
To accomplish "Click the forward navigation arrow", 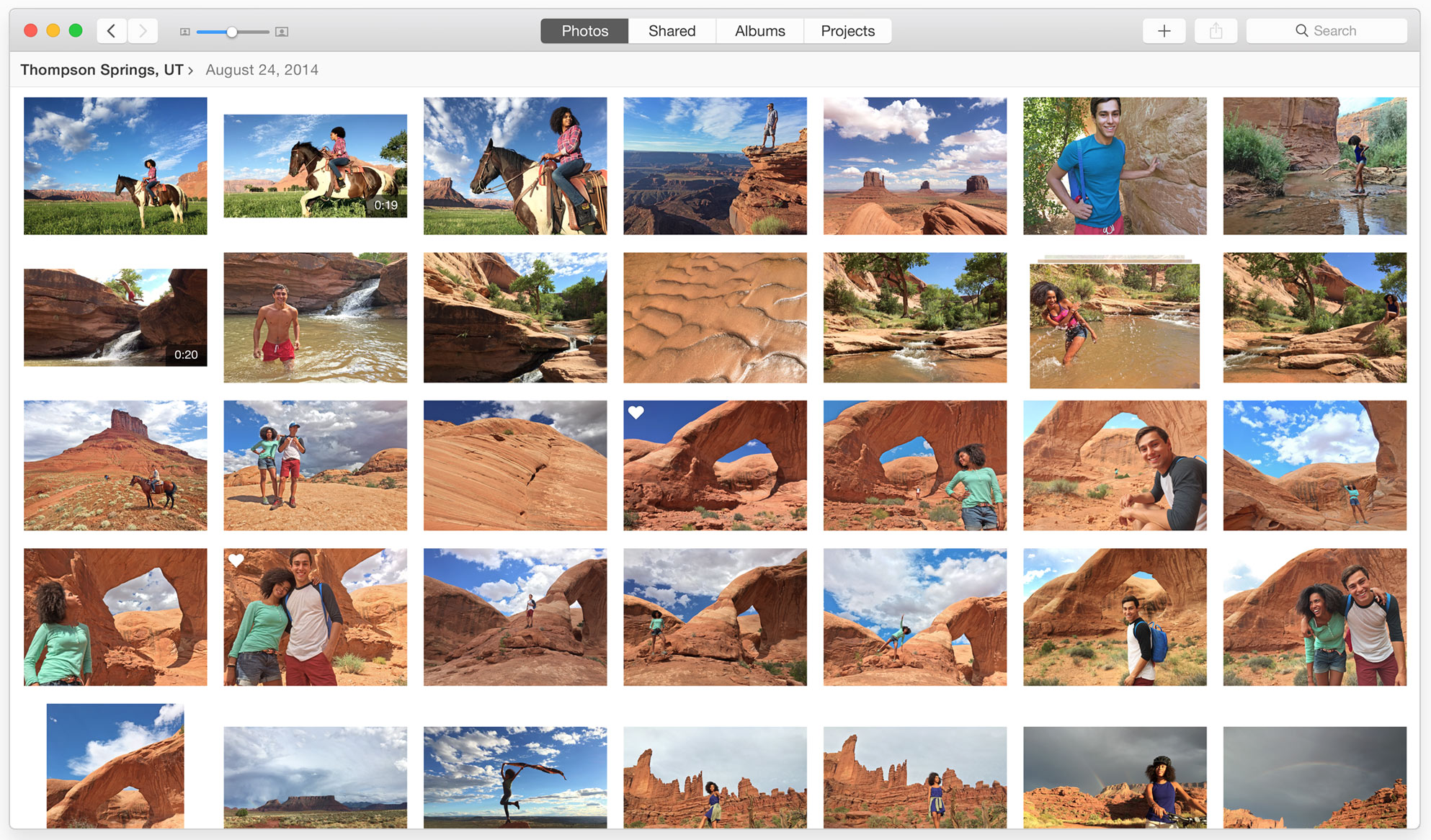I will pos(143,31).
